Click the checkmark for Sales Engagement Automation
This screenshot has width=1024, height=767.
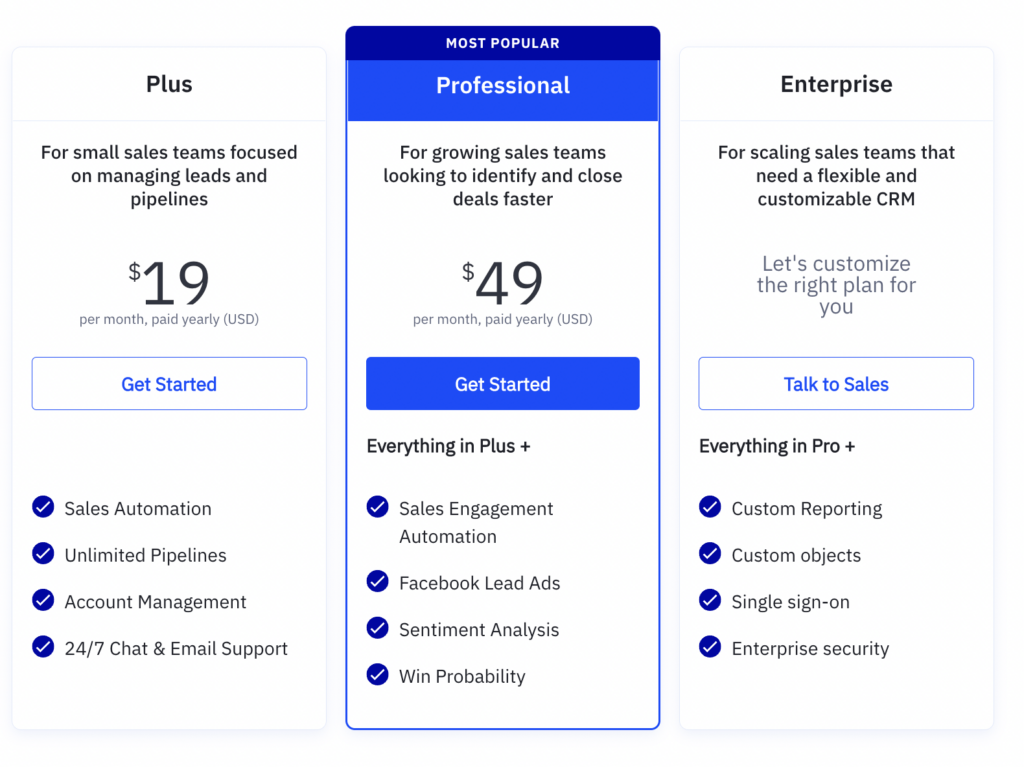tap(377, 506)
